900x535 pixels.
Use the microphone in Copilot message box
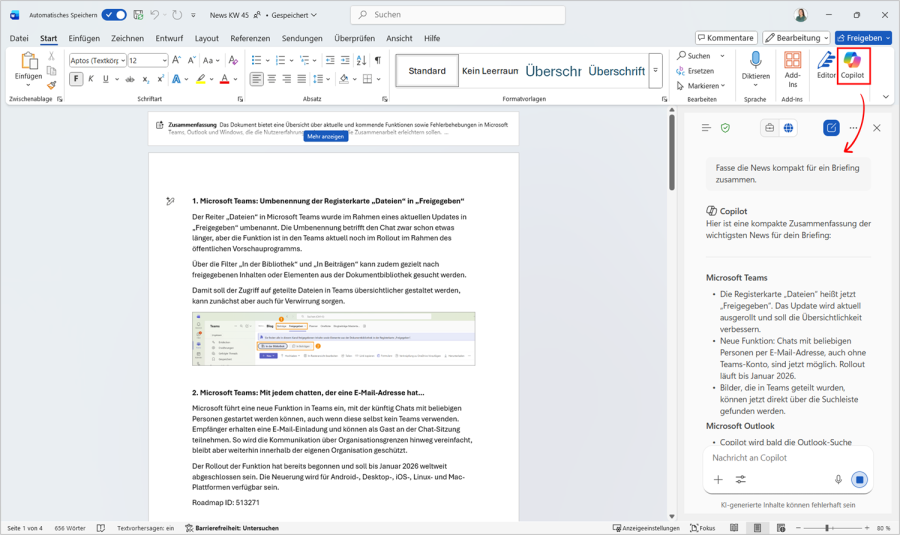(838, 479)
